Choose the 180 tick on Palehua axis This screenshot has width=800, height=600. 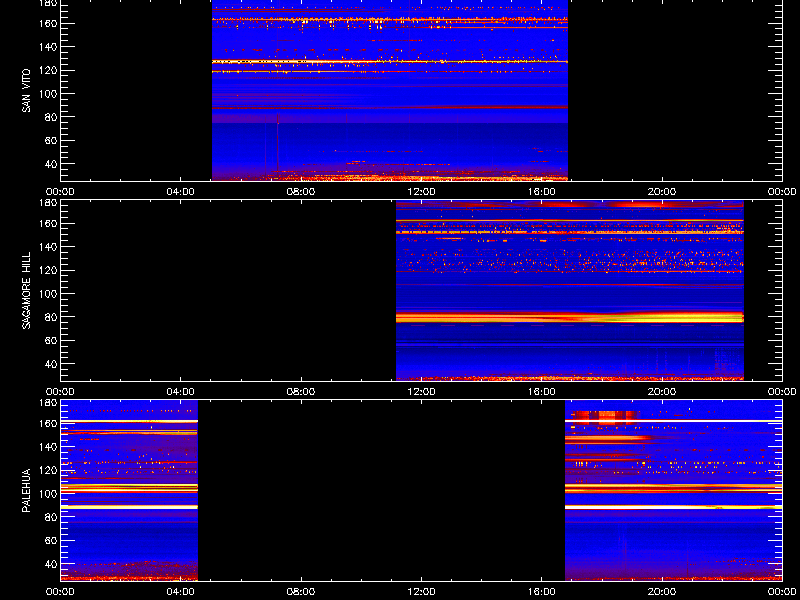click(x=49, y=403)
